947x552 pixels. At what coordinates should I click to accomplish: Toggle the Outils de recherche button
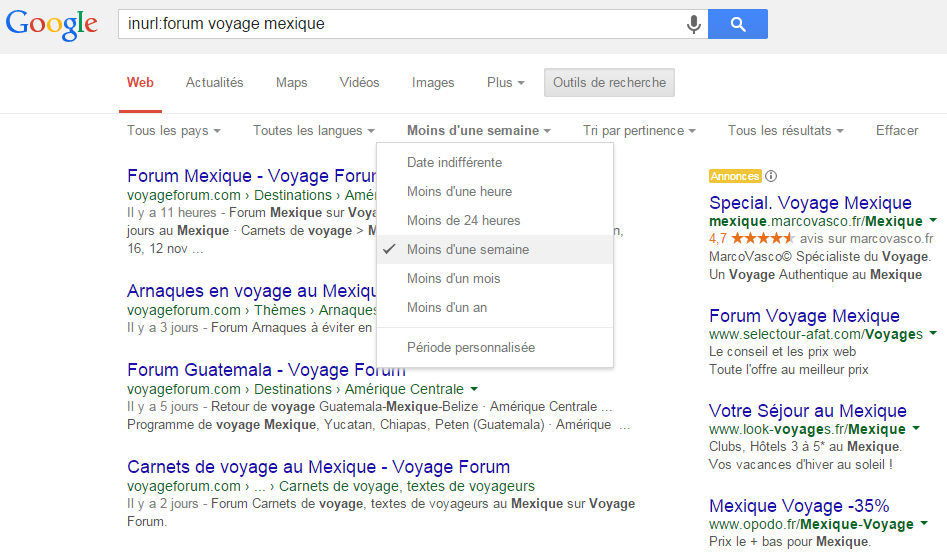click(609, 83)
